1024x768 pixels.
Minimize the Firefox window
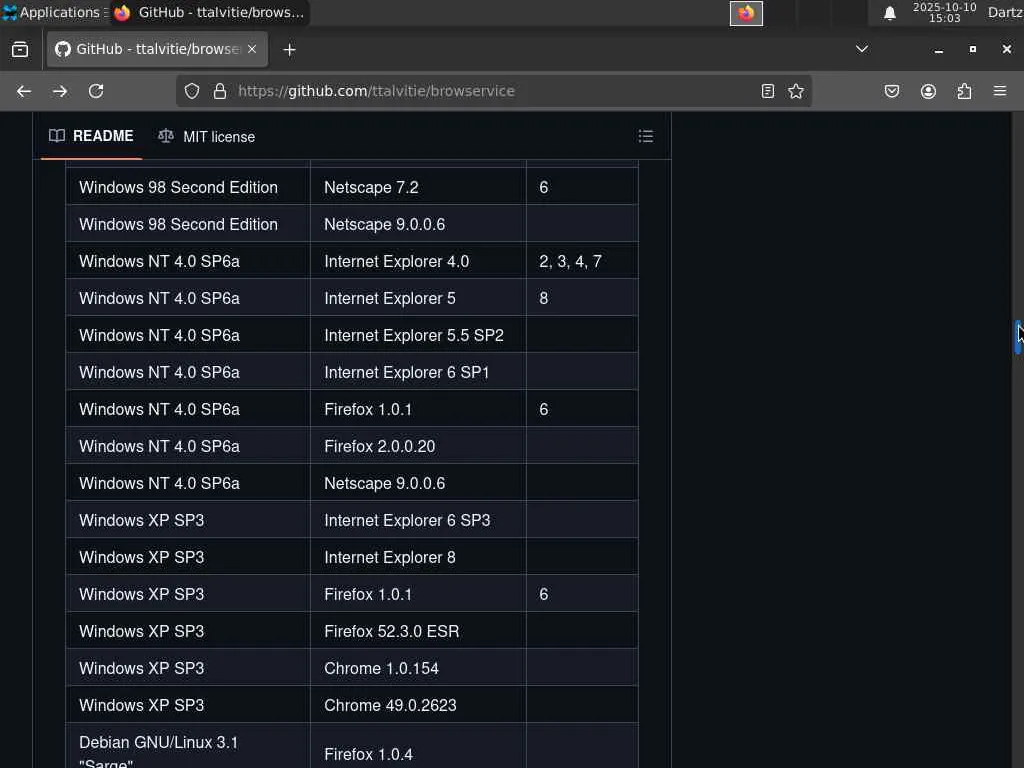pos(938,50)
